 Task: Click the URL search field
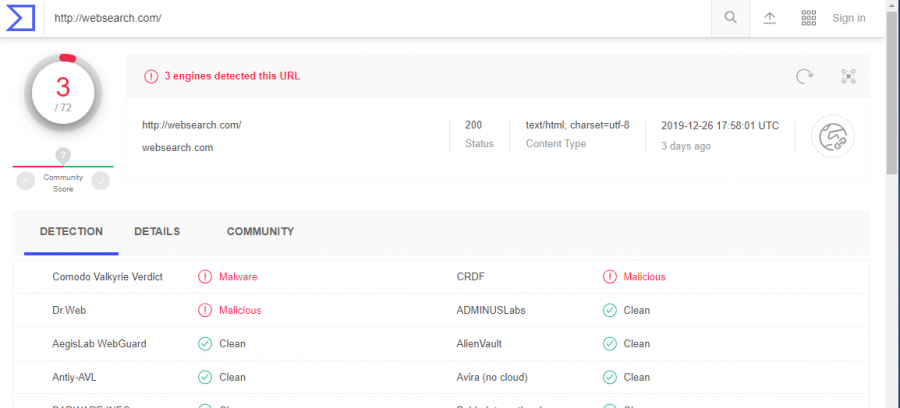coord(378,18)
